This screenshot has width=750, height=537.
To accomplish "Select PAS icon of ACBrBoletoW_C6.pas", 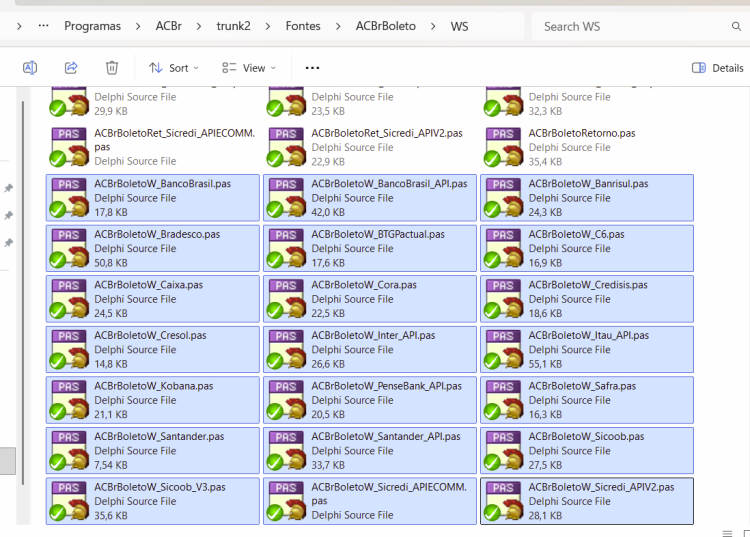I will coord(504,249).
